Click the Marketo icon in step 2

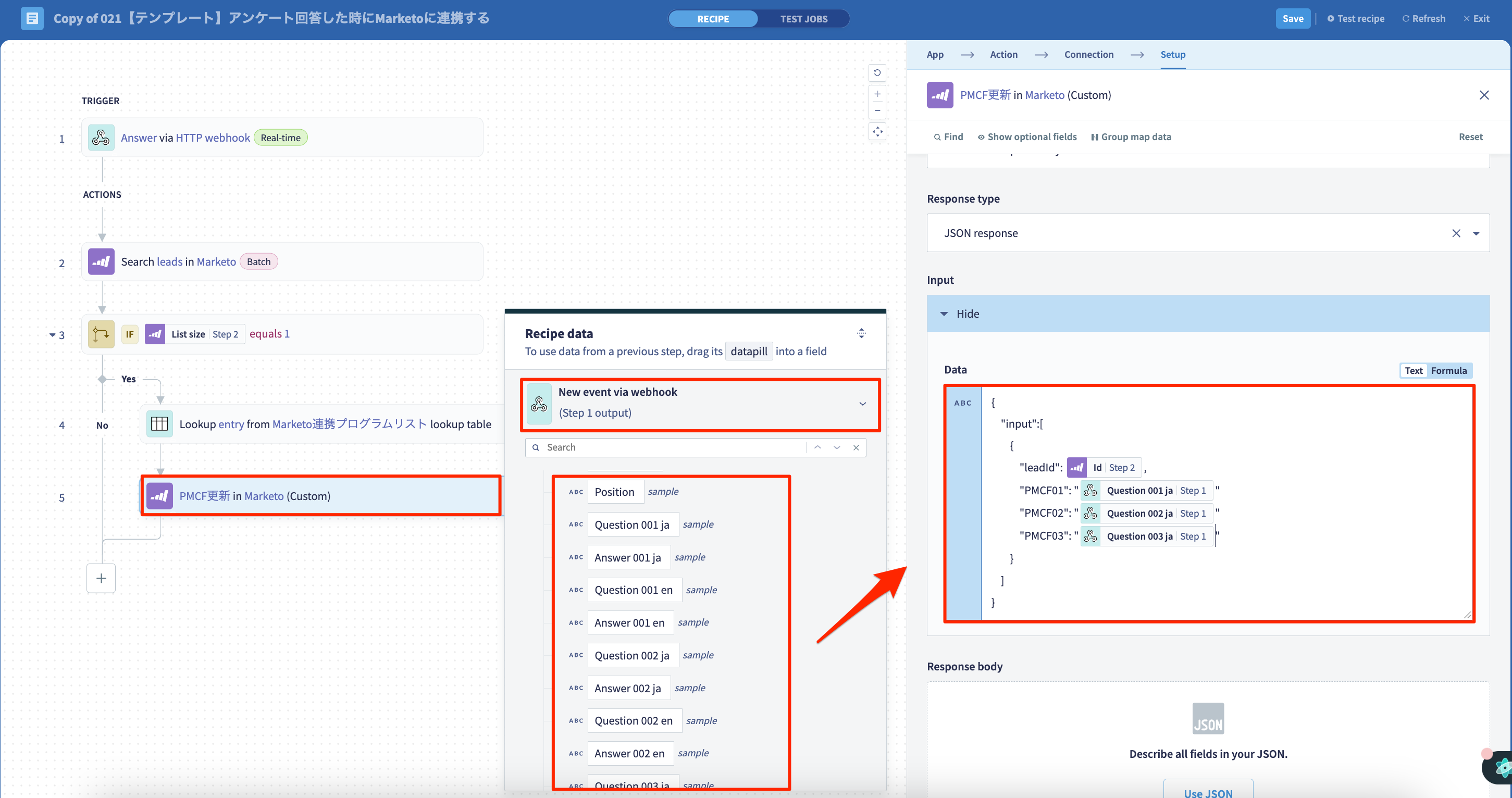tap(101, 261)
